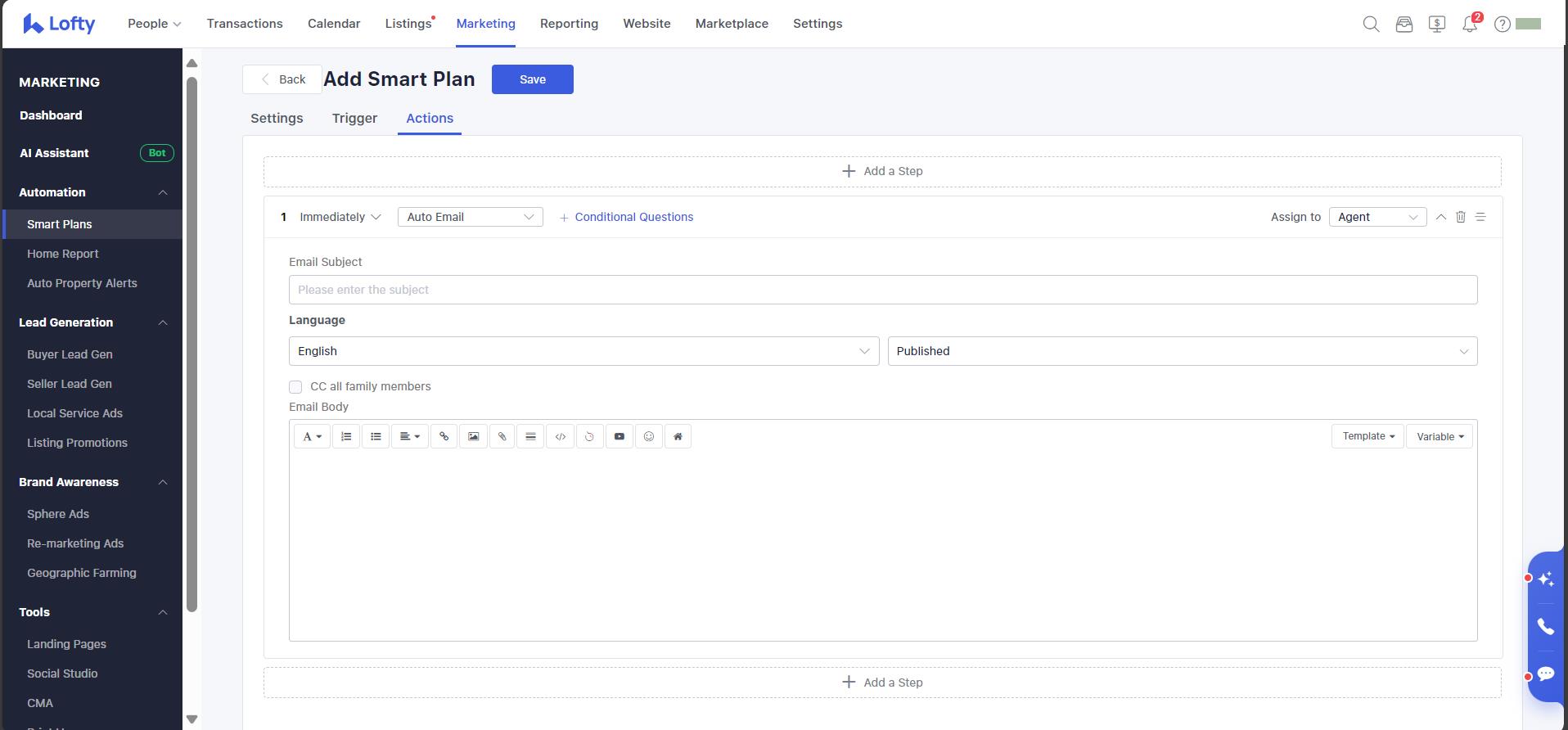The height and width of the screenshot is (730, 1568).
Task: Click the dollar monitor icon in header
Action: click(x=1437, y=24)
